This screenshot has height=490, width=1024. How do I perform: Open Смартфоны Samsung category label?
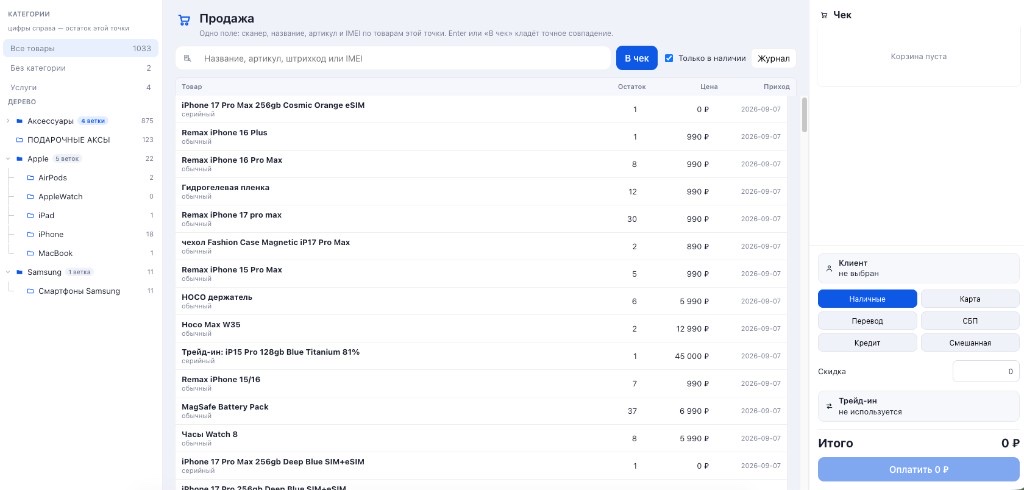click(x=79, y=291)
